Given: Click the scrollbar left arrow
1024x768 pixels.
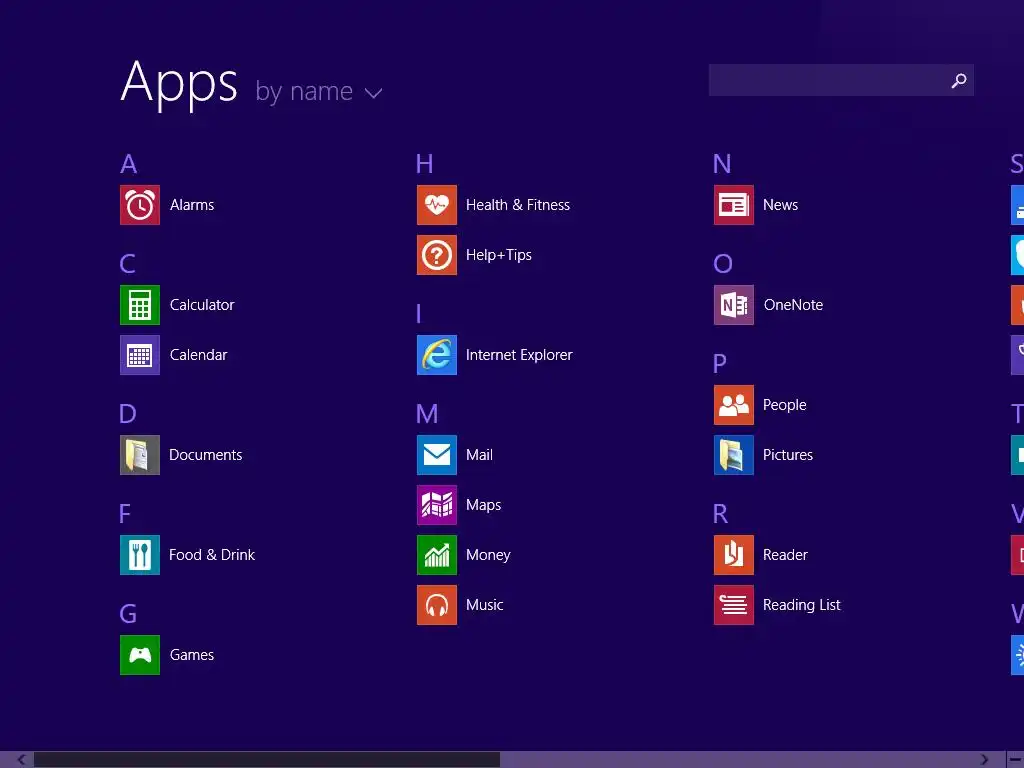Looking at the screenshot, I should click(x=22, y=760).
